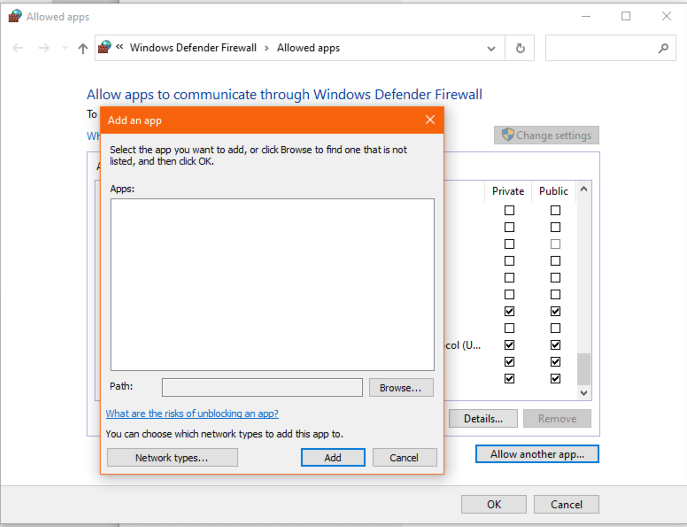
Task: Open Details for the selected app
Action: (x=483, y=419)
